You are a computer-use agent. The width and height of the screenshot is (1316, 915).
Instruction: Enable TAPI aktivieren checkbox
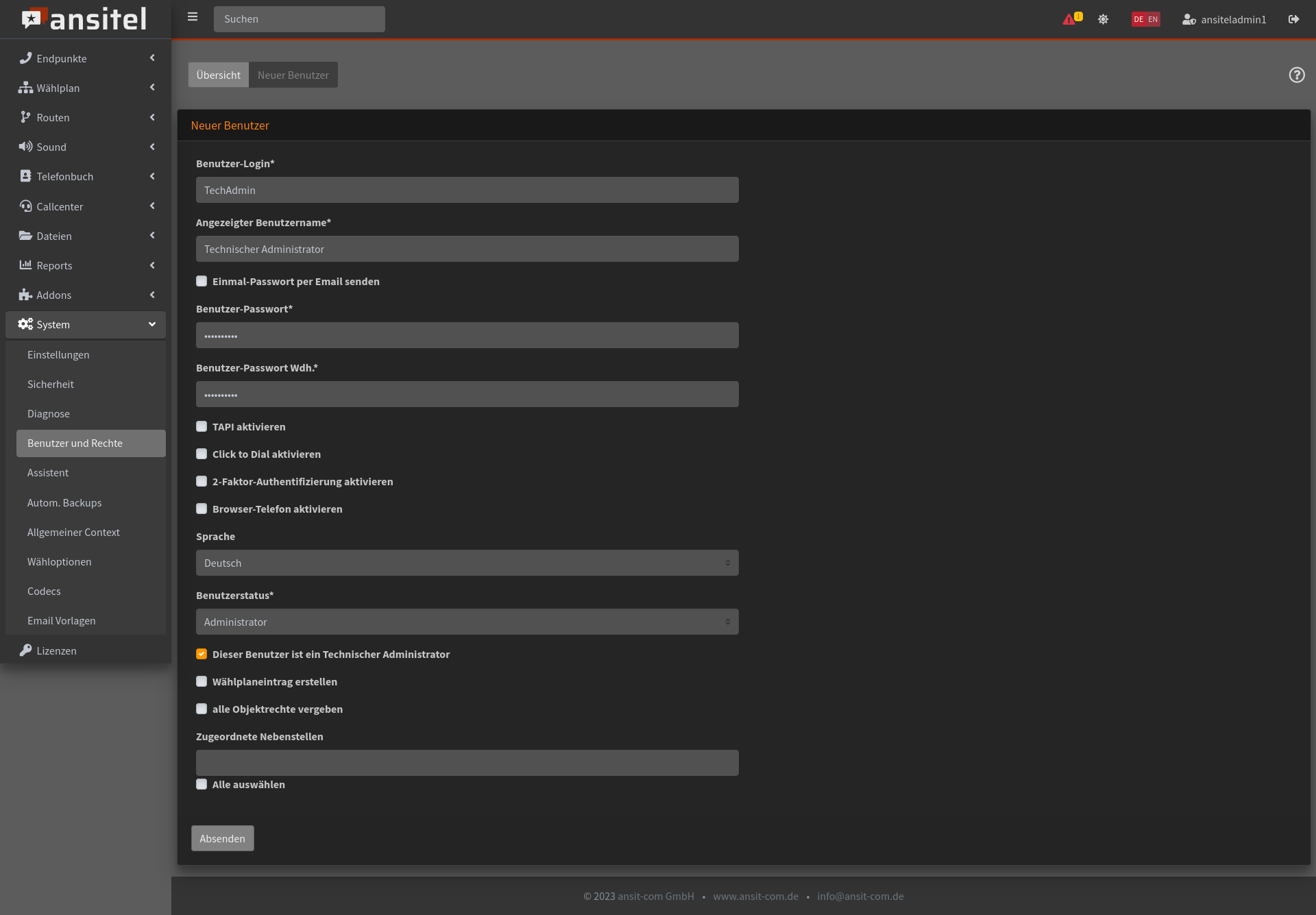click(202, 426)
